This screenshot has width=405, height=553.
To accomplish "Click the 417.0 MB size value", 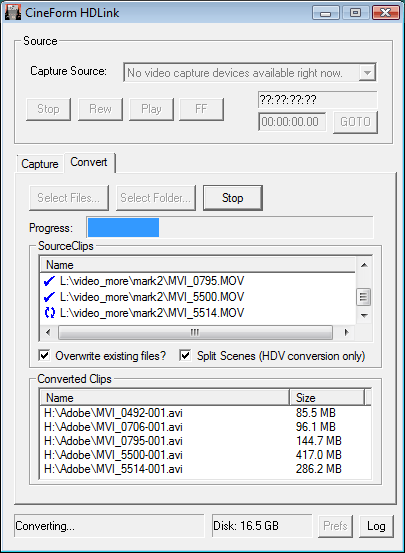I will (x=319, y=455).
